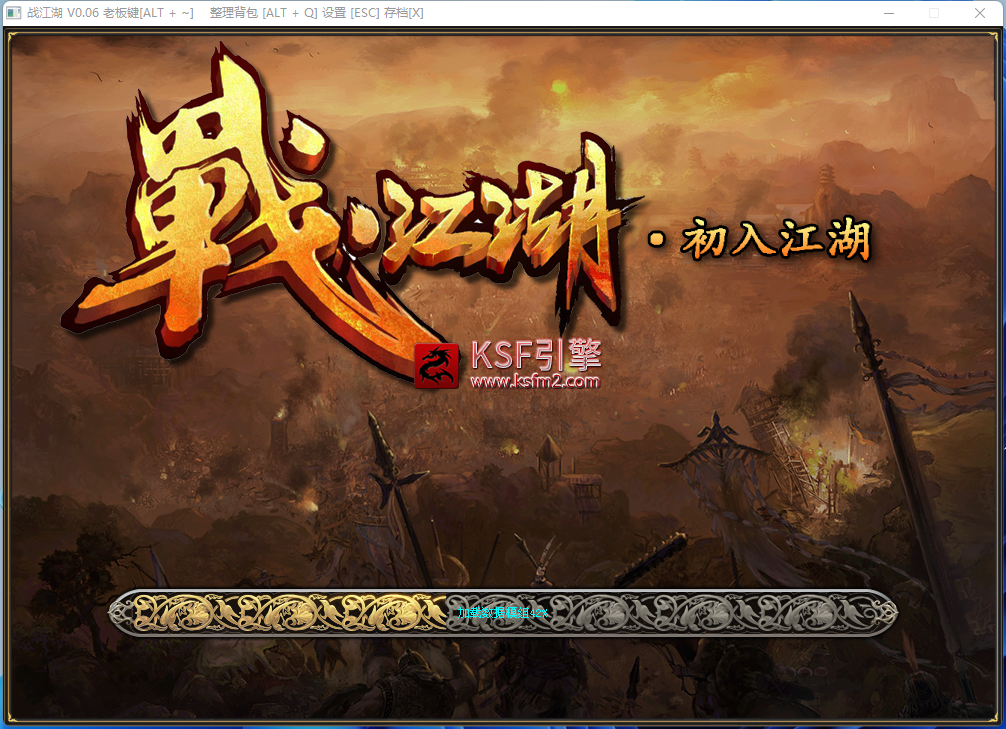
Task: Minimize the 战江湖 game window
Action: (x=889, y=13)
